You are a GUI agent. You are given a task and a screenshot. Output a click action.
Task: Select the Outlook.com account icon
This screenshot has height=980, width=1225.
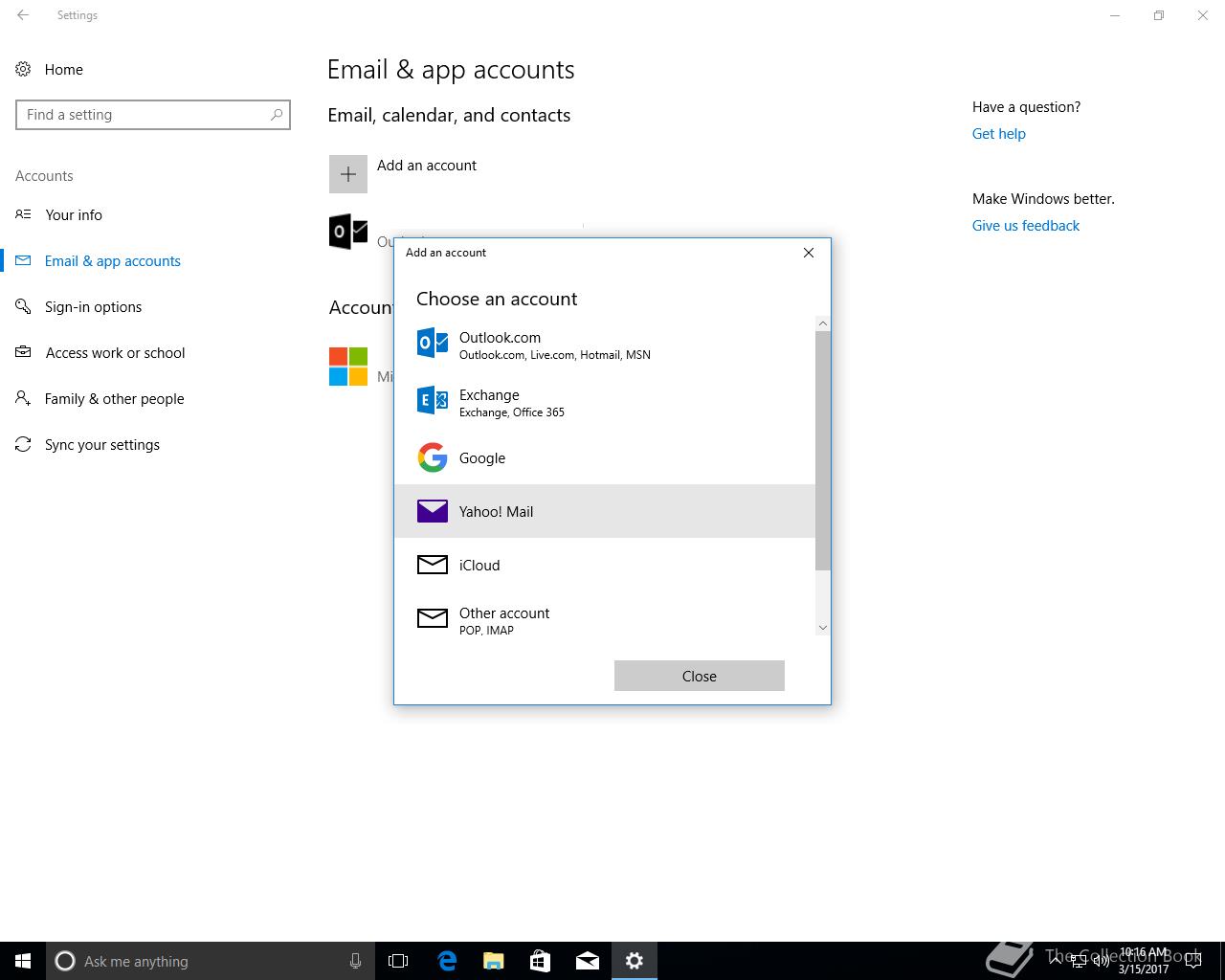(433, 343)
